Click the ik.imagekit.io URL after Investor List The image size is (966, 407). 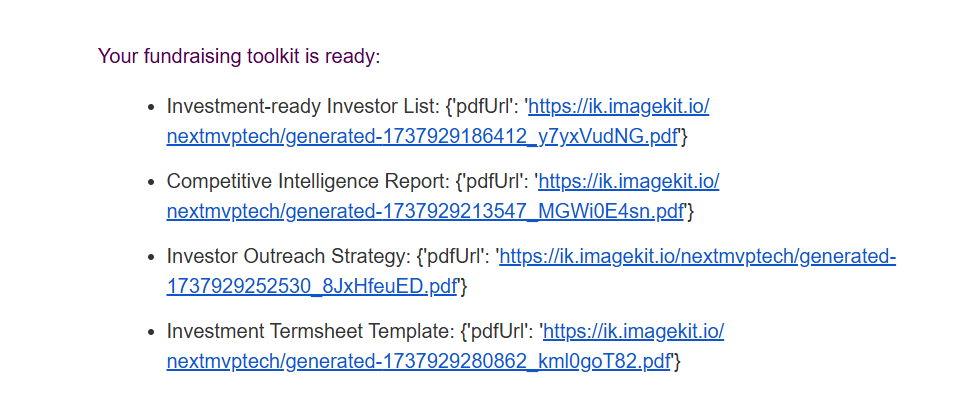[x=619, y=107]
